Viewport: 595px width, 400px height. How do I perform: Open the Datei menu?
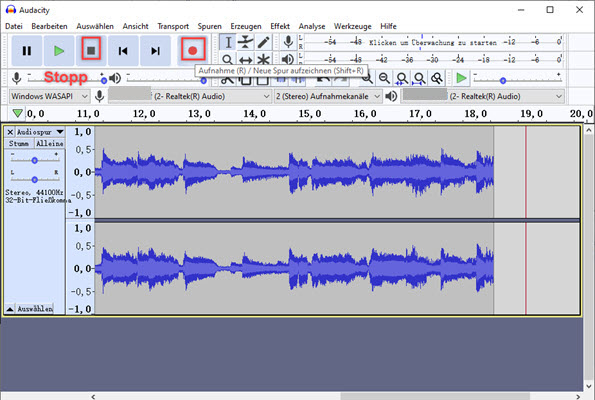(14, 26)
